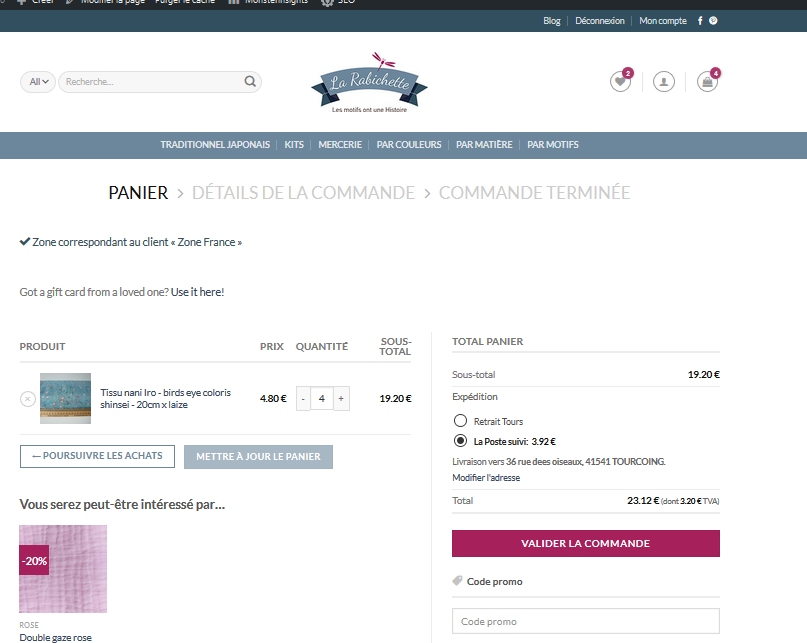This screenshot has width=807, height=643.
Task: Click the Détails de la commande step
Action: (x=303, y=193)
